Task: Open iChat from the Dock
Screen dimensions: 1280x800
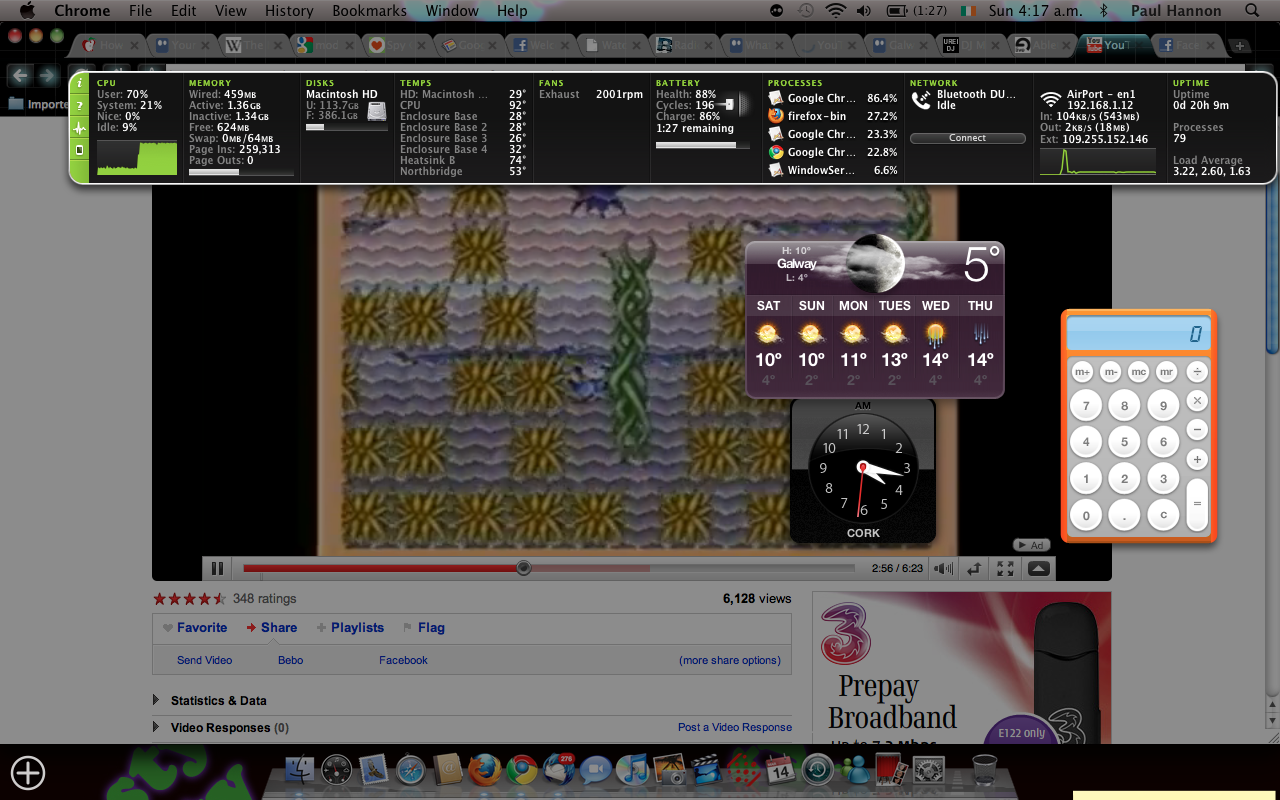Action: coord(596,770)
